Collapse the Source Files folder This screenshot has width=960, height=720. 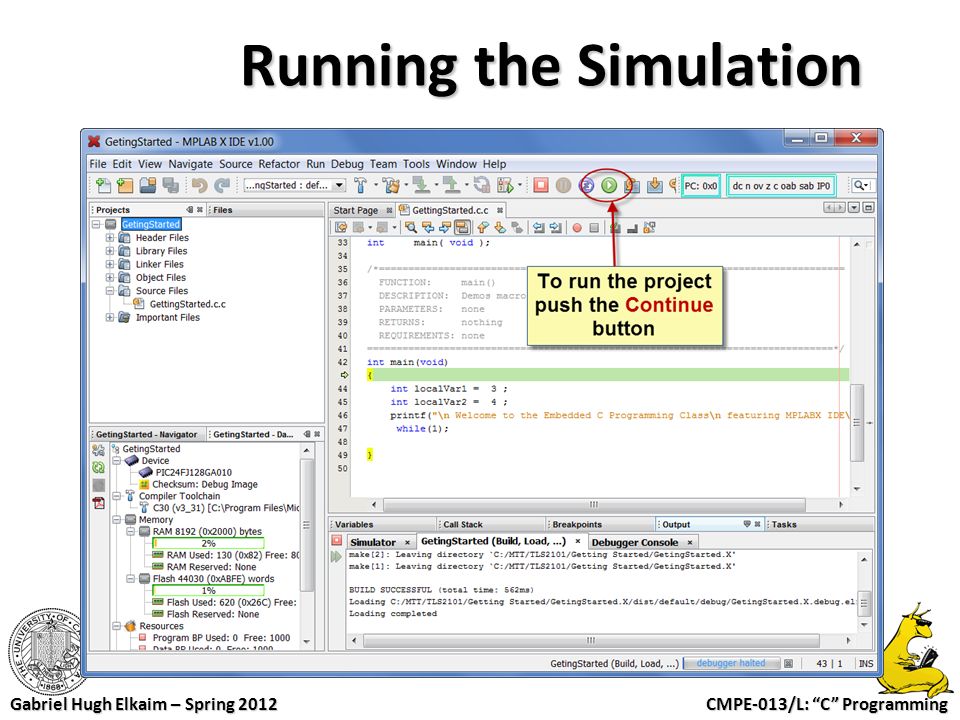pos(110,291)
